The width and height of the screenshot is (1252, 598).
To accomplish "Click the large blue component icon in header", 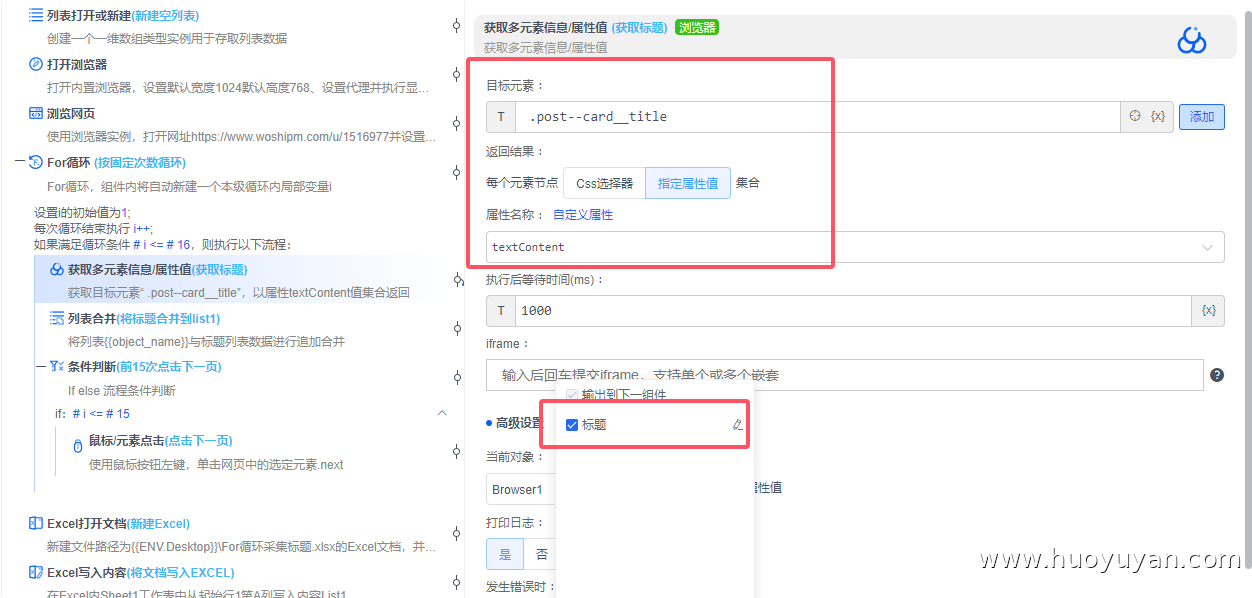I will point(1192,40).
